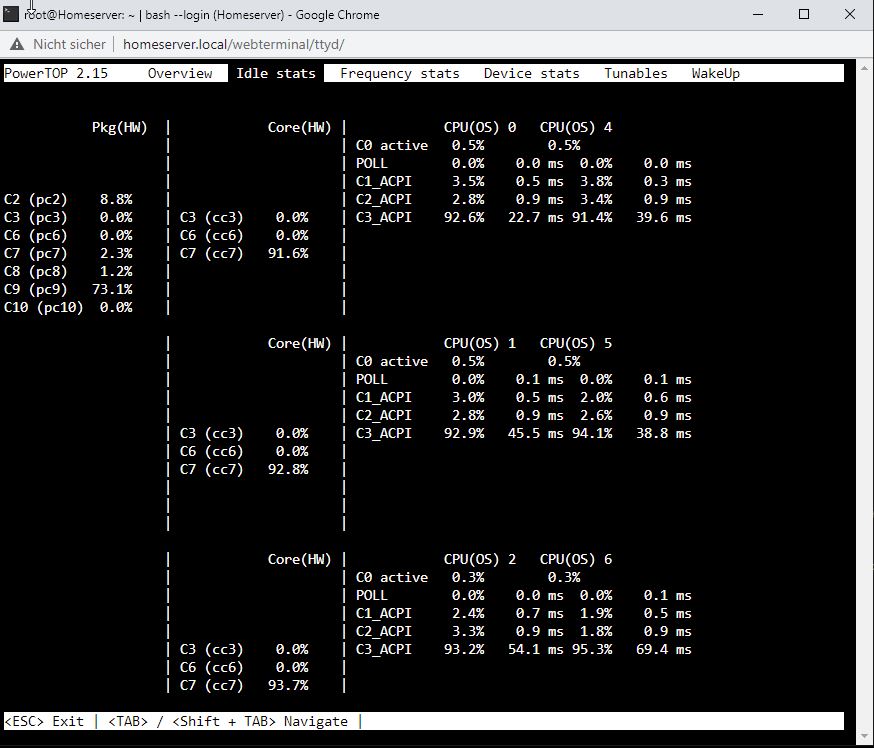874x748 pixels.
Task: Go to the Tunables tab
Action: coord(635,74)
